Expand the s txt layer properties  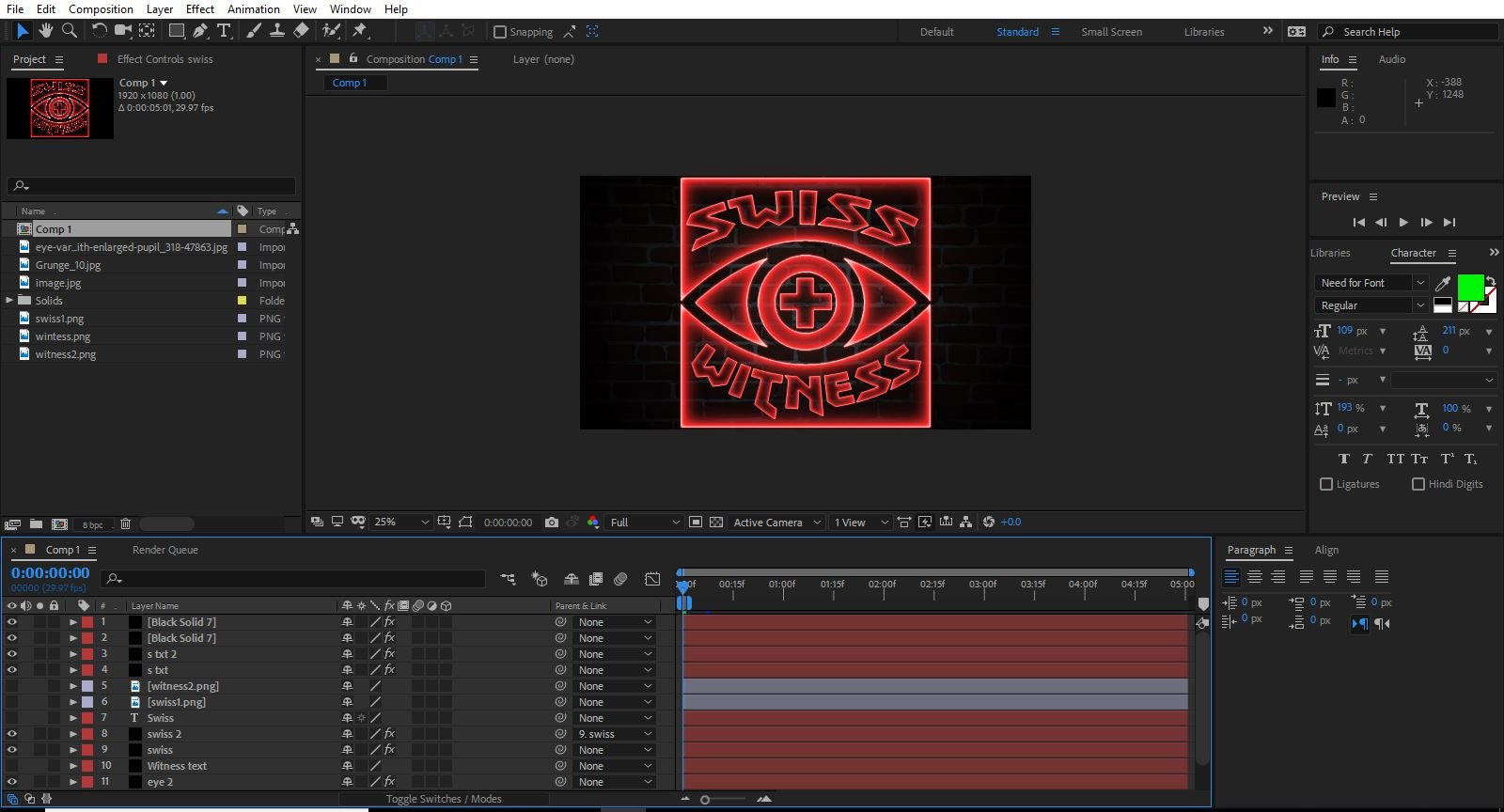[73, 670]
